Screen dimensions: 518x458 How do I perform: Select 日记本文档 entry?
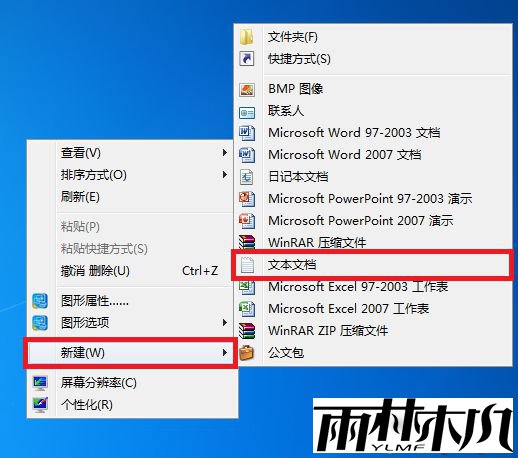click(373, 177)
